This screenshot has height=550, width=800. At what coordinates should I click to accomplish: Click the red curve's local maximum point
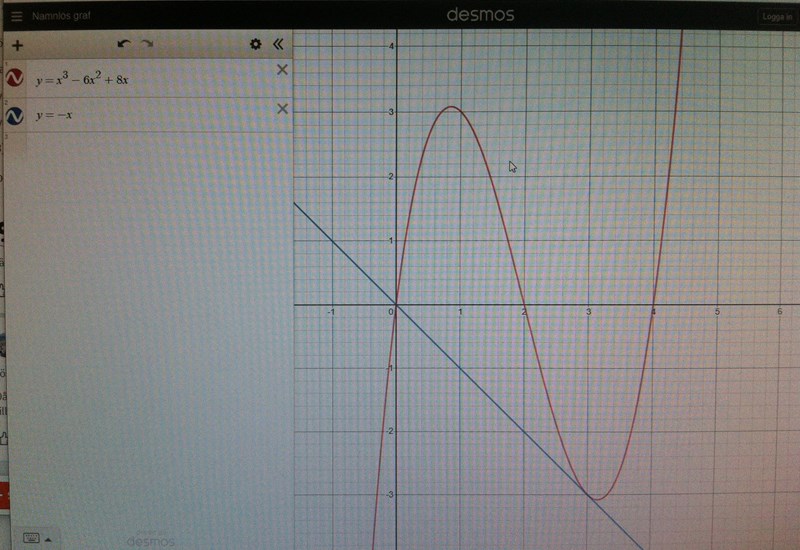(x=452, y=107)
